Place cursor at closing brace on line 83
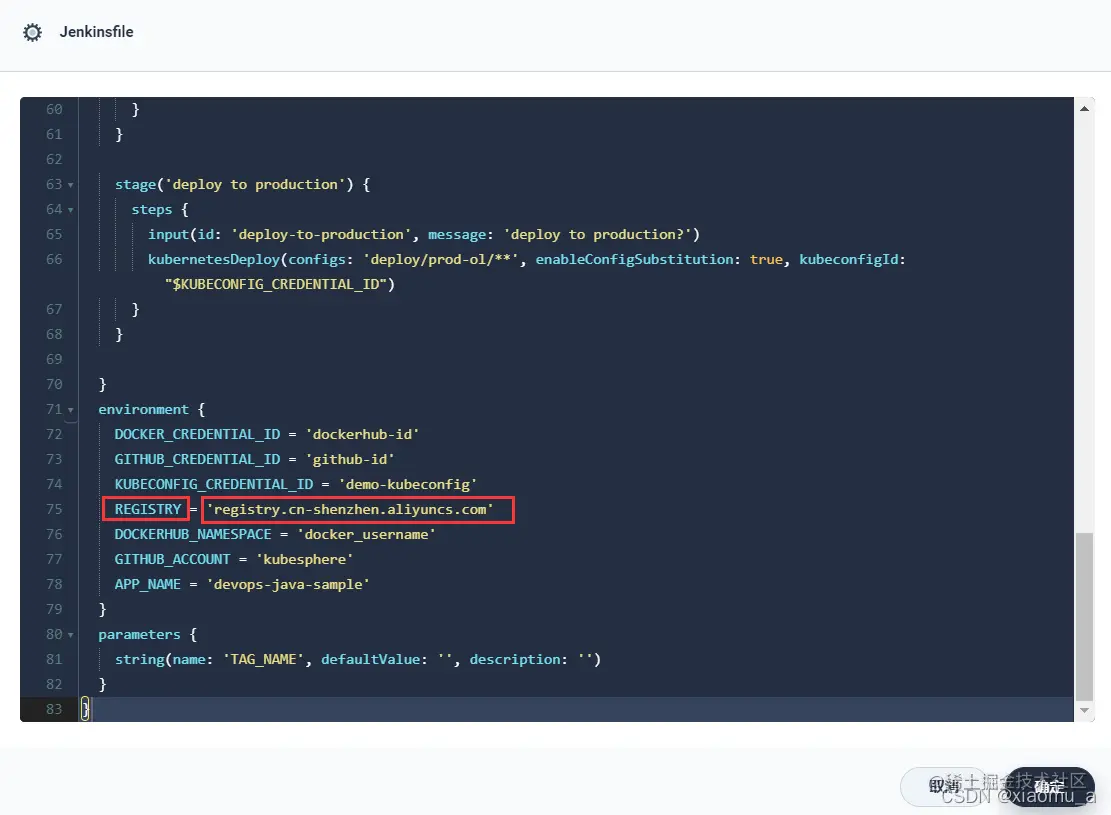1111x815 pixels. click(x=85, y=709)
